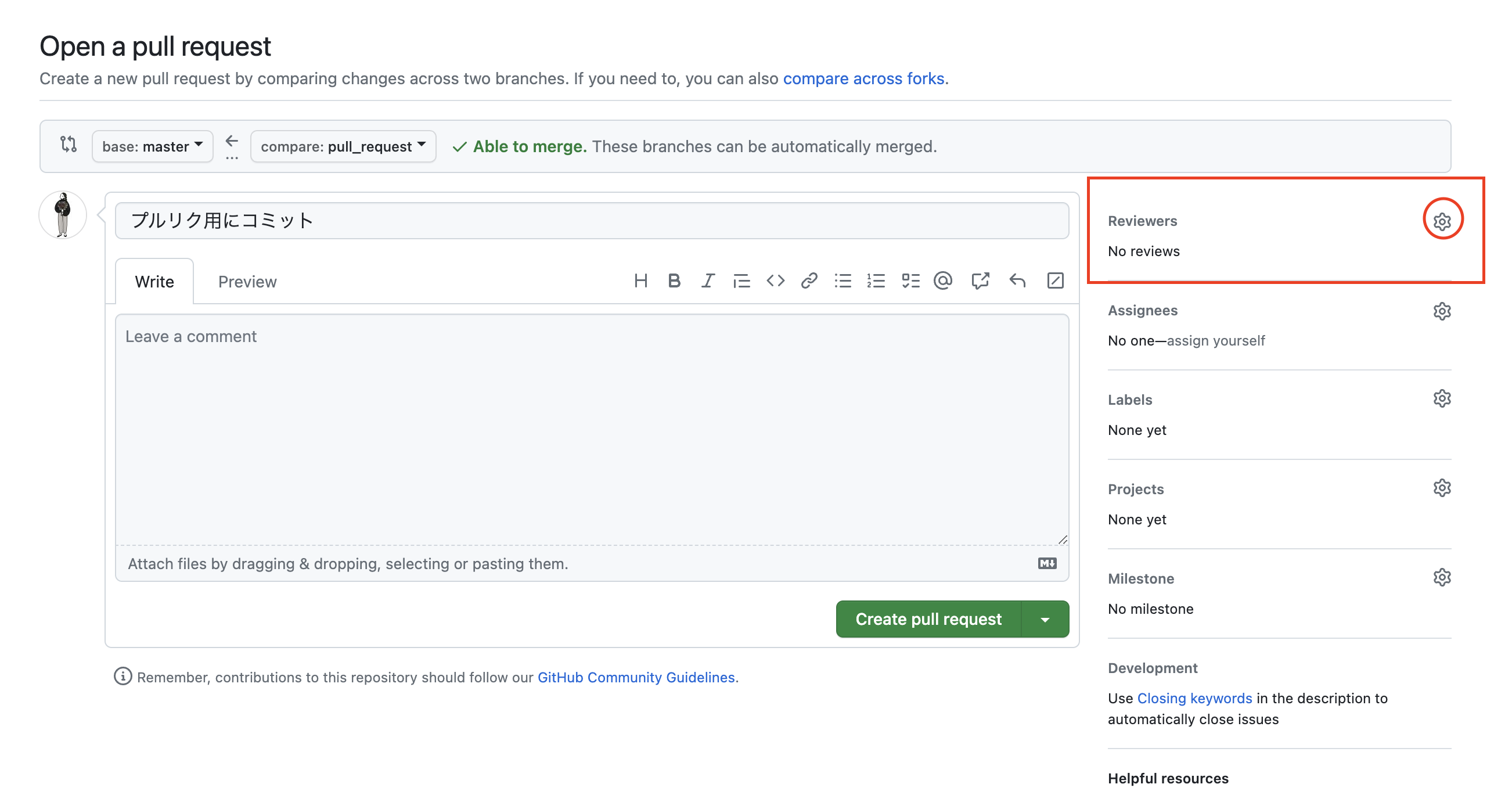
Task: Switch to the Preview tab
Action: click(x=247, y=282)
